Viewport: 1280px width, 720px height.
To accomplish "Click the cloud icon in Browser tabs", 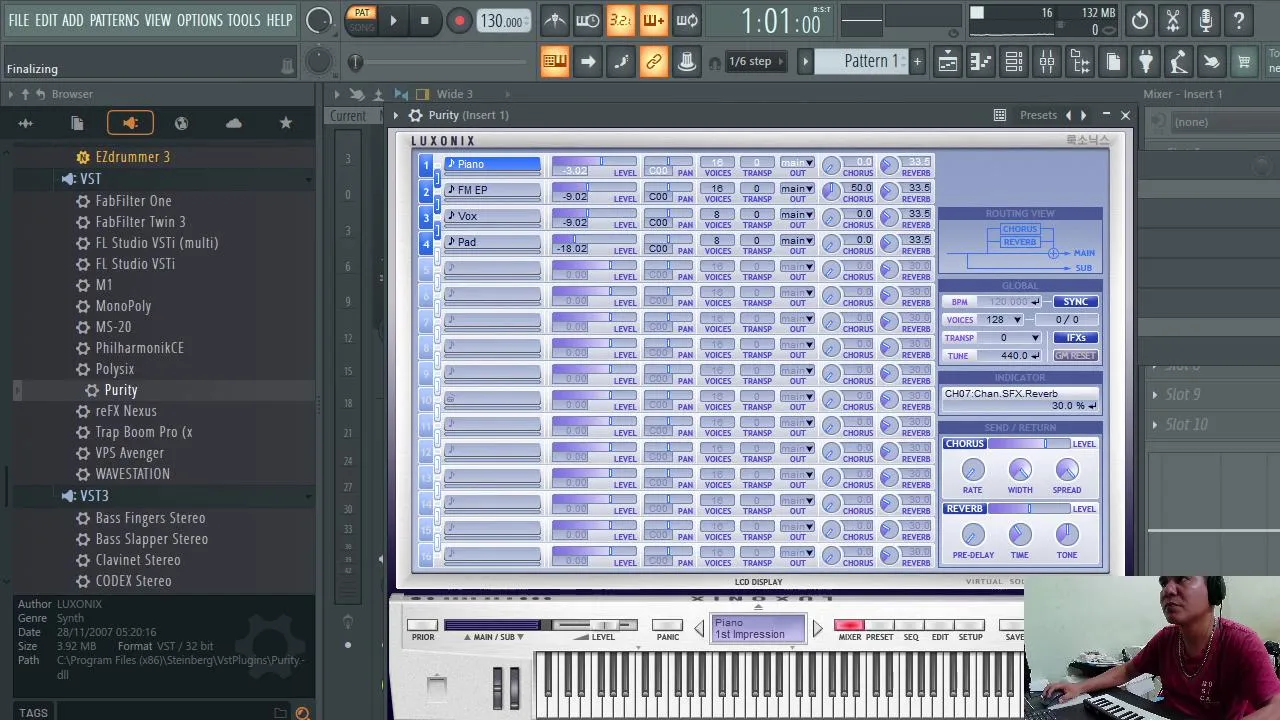I will coord(234,123).
